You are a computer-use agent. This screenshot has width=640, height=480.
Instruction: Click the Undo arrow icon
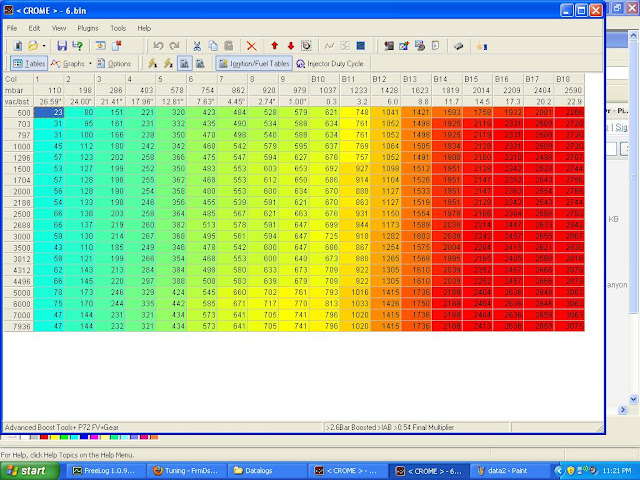(x=159, y=46)
